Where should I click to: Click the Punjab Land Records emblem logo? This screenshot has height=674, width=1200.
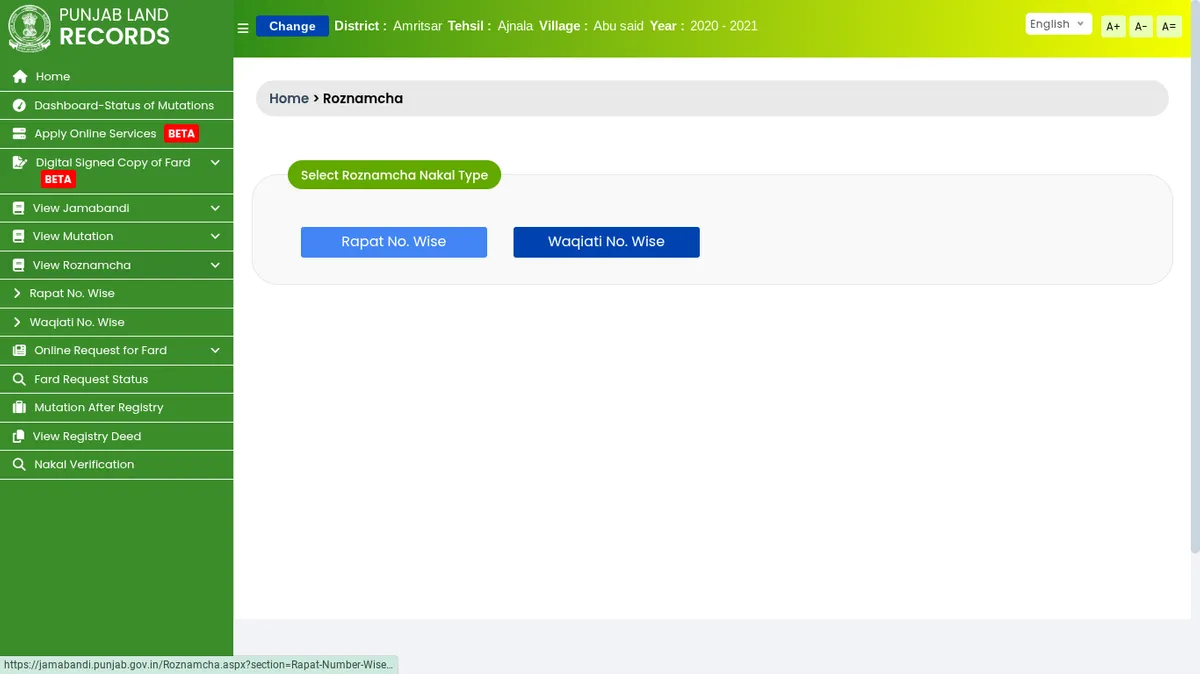coord(29,28)
